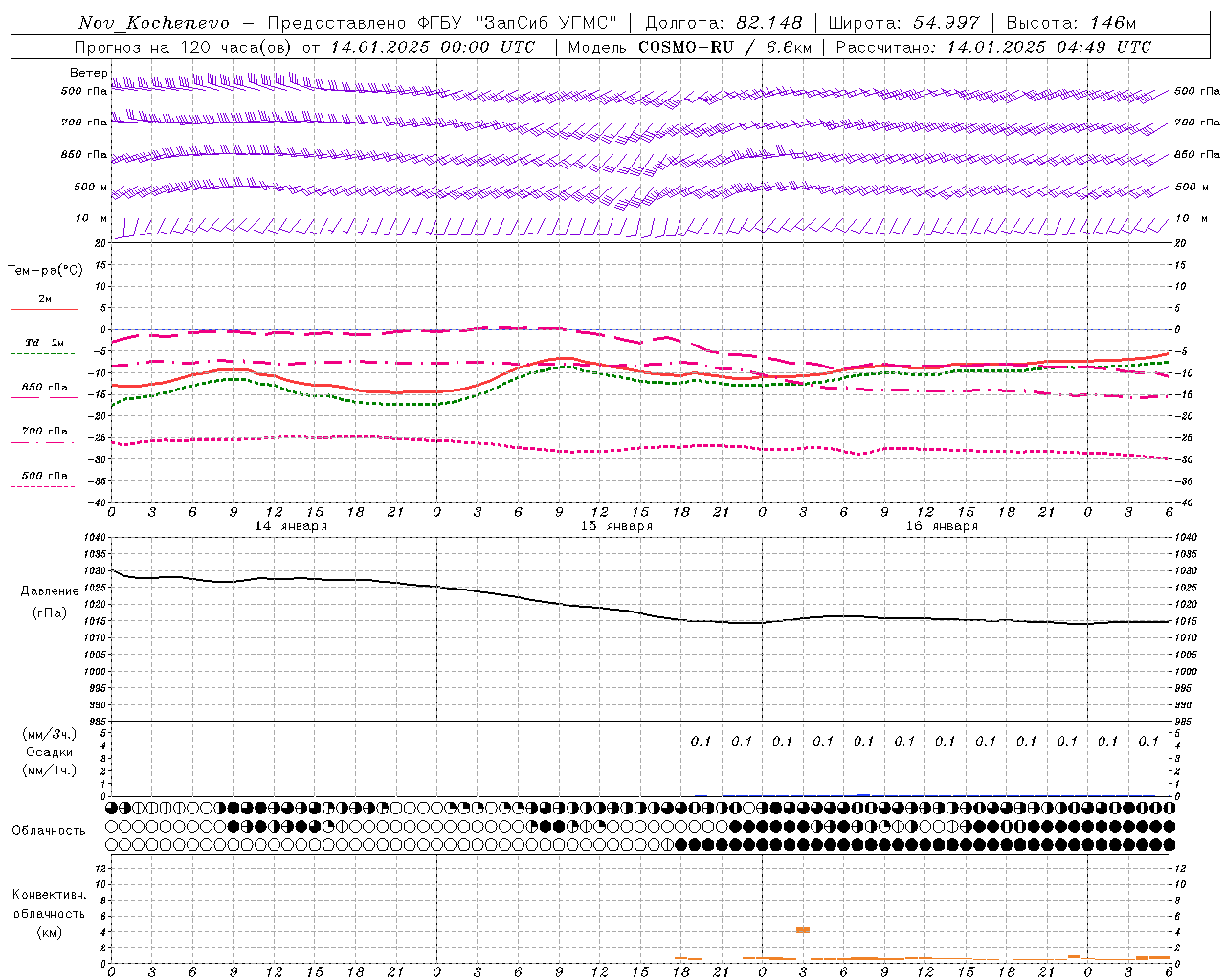This screenshot has width=1225, height=980.
Task: Select the 2м temperature legend entry
Action: tap(44, 301)
